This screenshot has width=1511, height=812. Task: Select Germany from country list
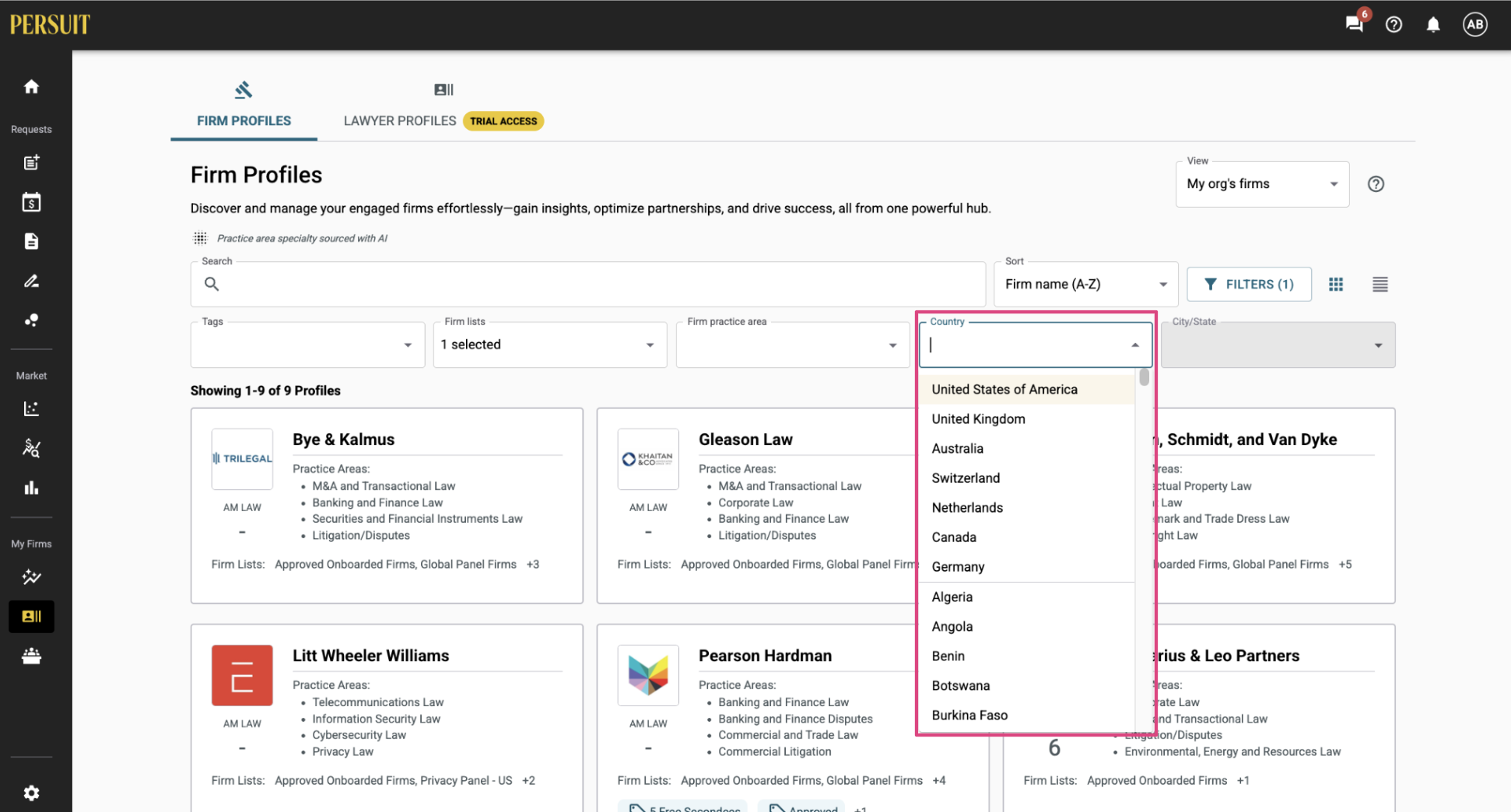tap(1026, 567)
